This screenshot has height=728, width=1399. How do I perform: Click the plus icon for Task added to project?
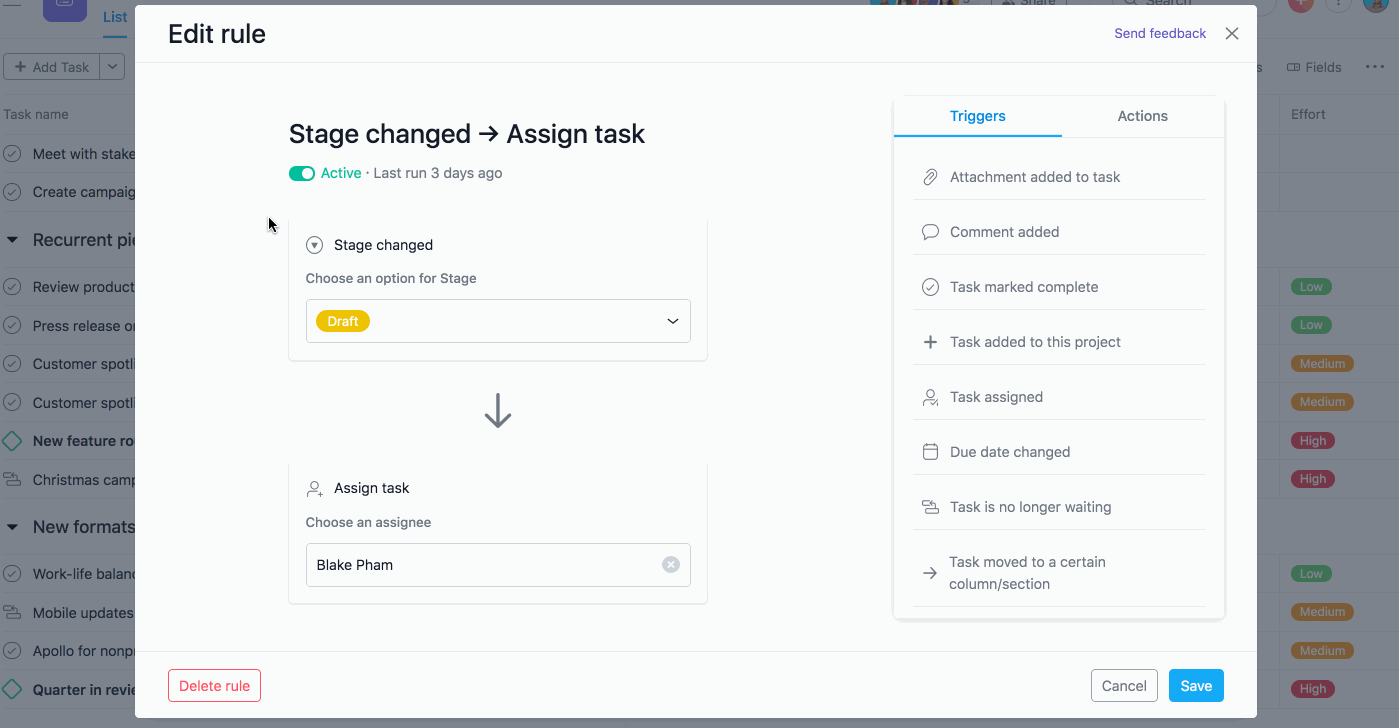[930, 342]
